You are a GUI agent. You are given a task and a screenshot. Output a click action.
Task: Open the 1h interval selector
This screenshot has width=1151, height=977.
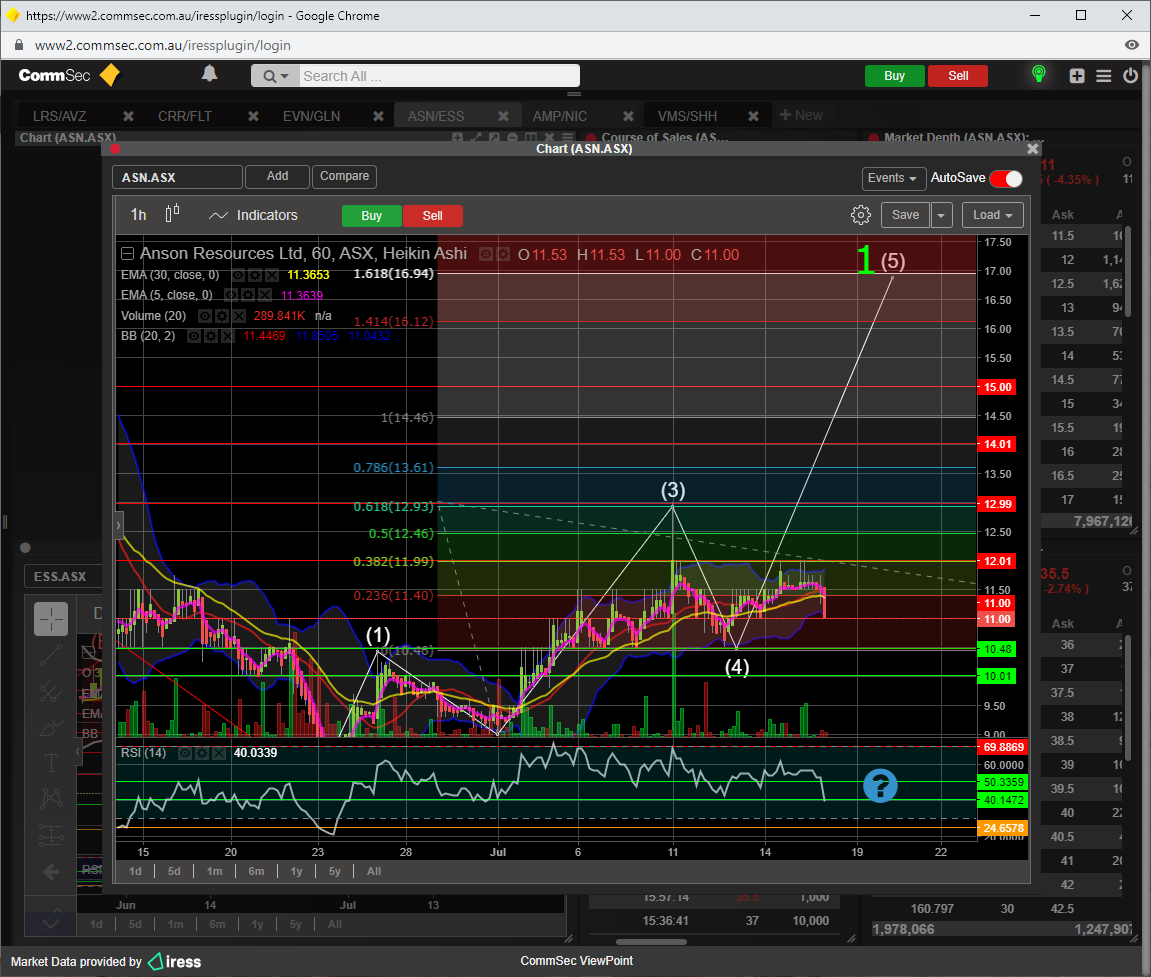pyautogui.click(x=139, y=214)
